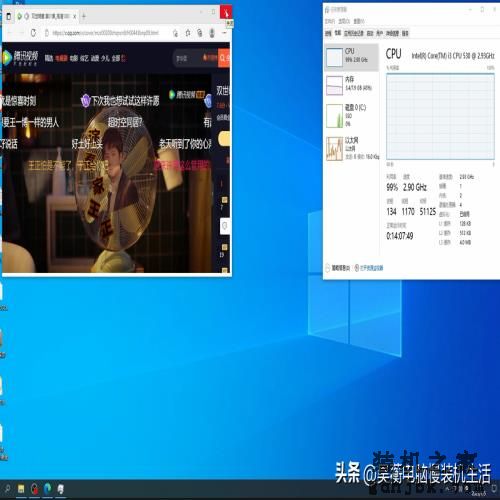Image resolution: width=500 pixels, height=500 pixels.
Task: Click the handles value 51125
Action: (x=428, y=211)
